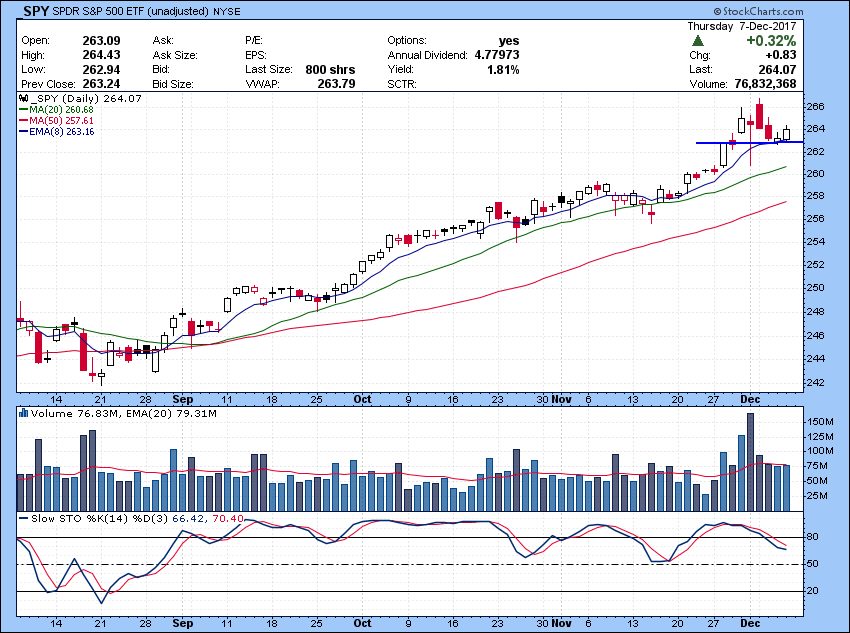
Task: Click the EMA(8) 263.16 legend text
Action: point(62,132)
